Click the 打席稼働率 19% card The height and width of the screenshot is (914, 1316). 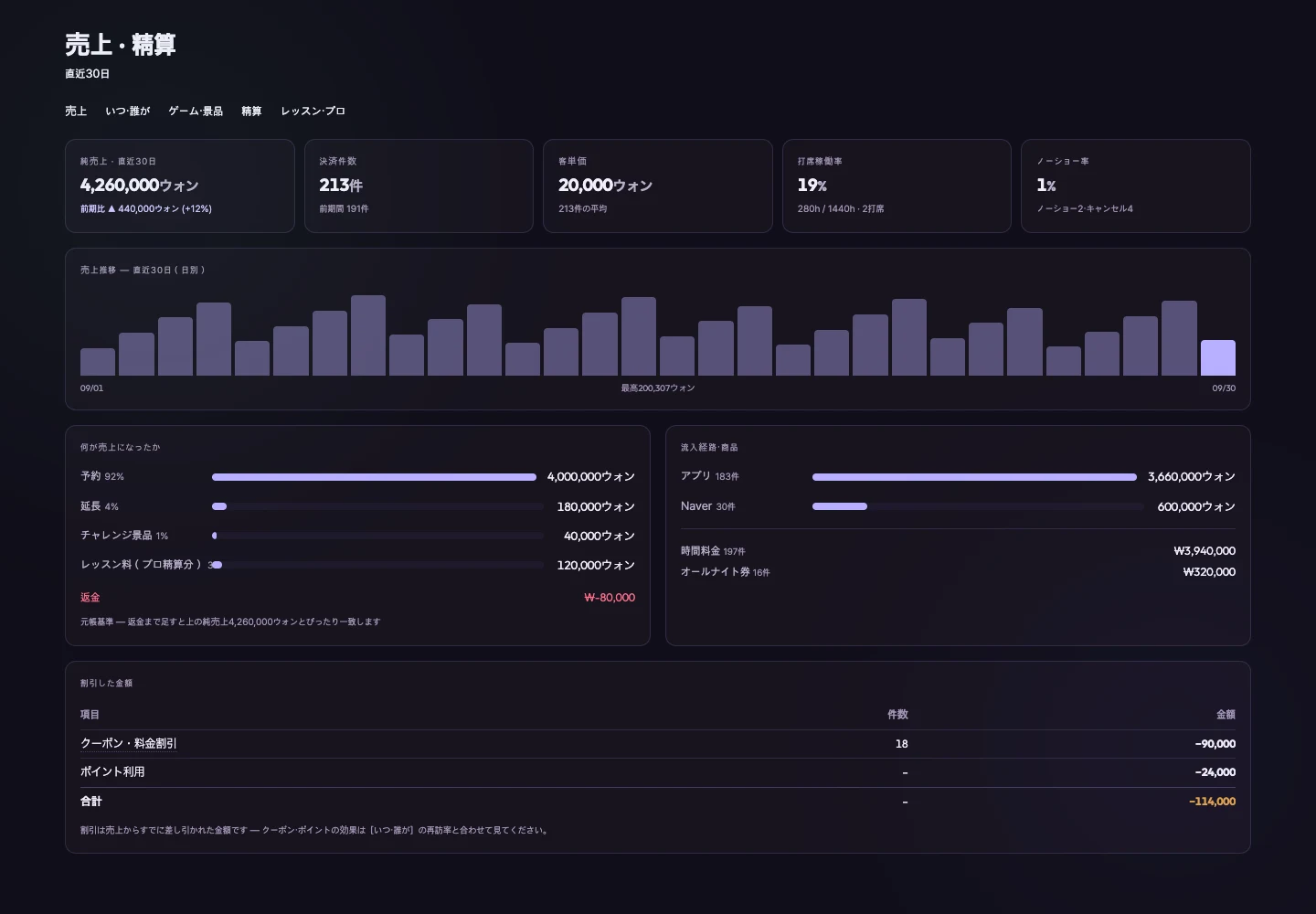tap(897, 186)
